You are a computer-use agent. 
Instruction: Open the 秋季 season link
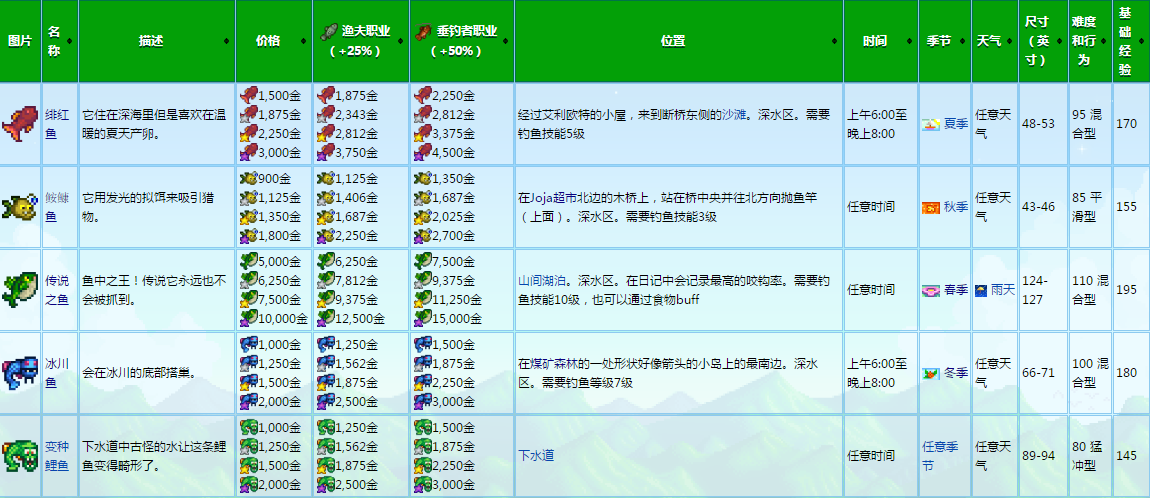click(956, 207)
